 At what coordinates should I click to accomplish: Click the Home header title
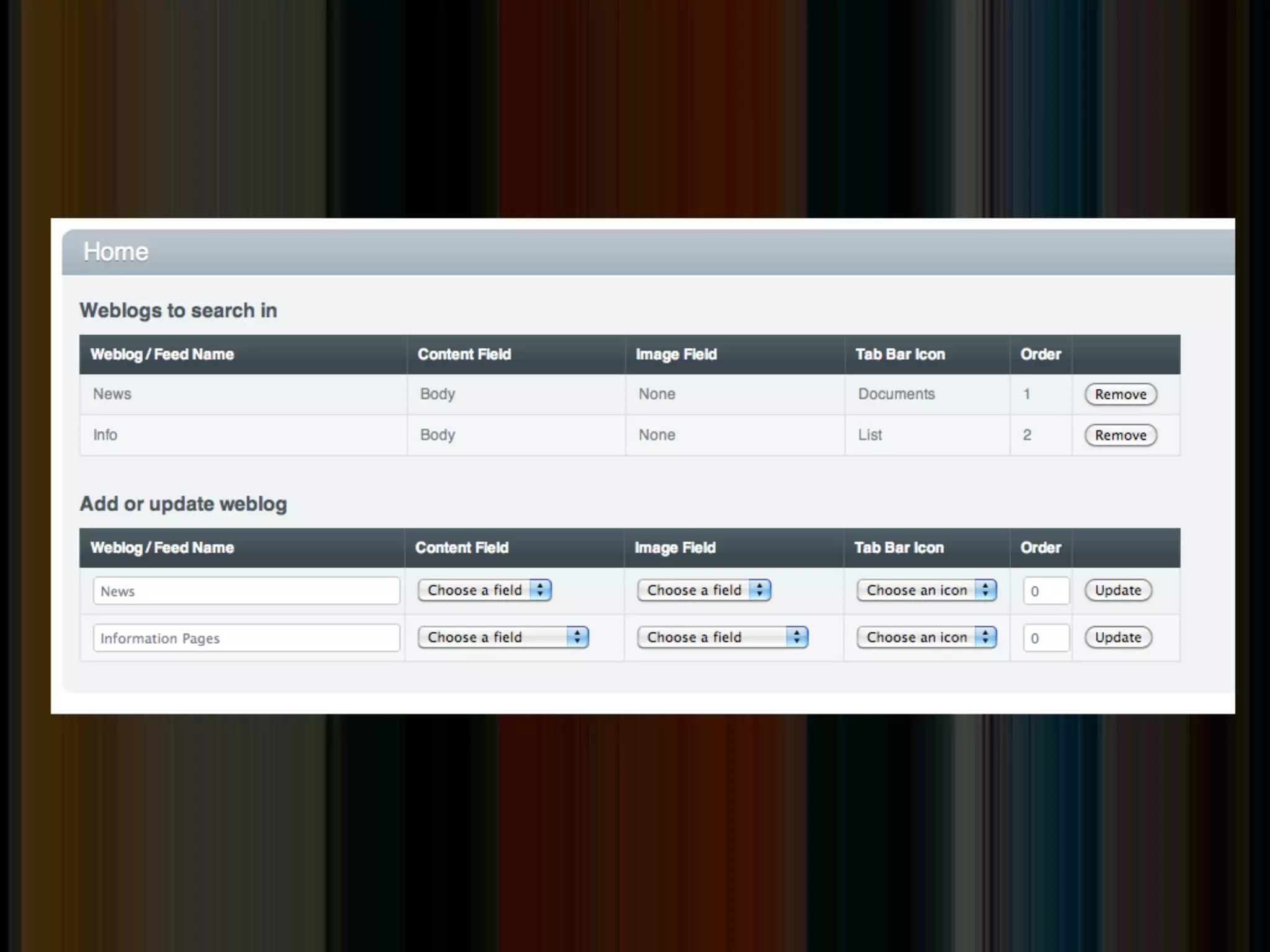[x=116, y=252]
